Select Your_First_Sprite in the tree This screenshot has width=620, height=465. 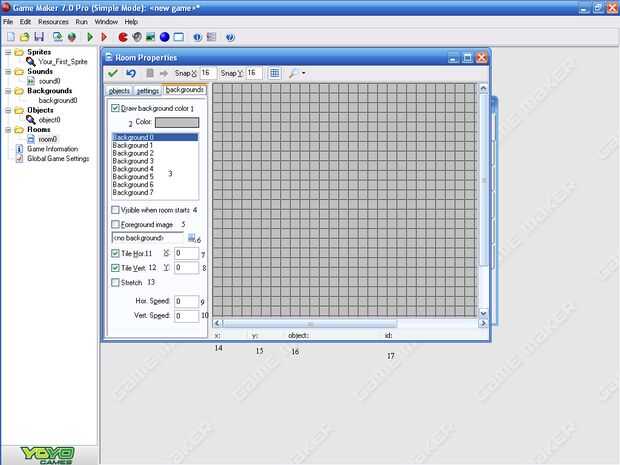point(63,62)
